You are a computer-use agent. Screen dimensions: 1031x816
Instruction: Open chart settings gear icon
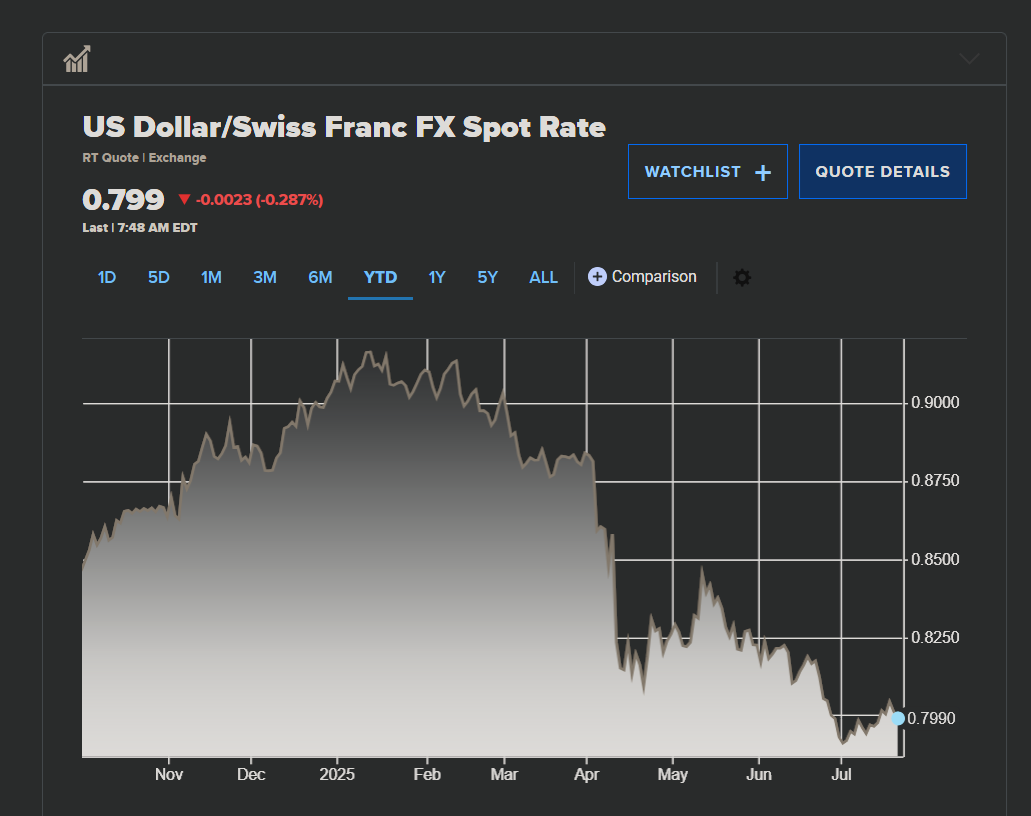pos(742,277)
